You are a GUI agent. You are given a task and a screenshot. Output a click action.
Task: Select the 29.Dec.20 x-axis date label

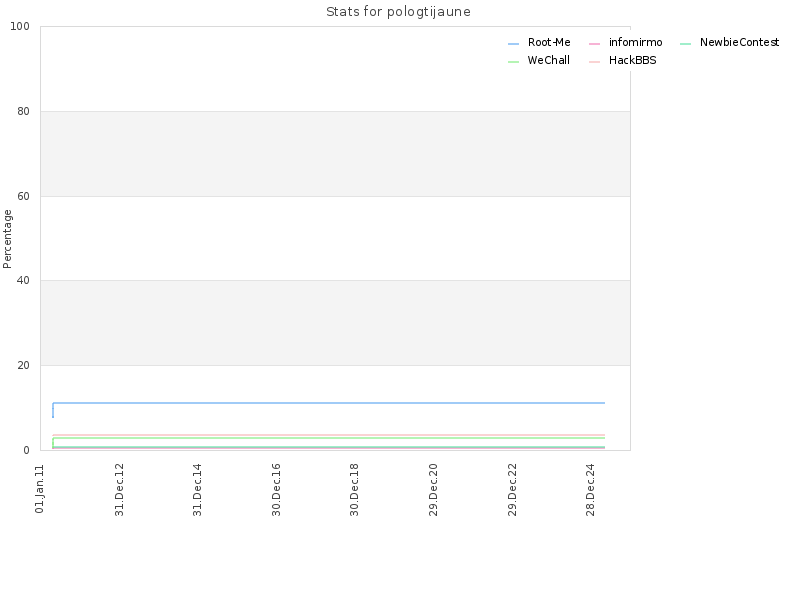[x=434, y=490]
